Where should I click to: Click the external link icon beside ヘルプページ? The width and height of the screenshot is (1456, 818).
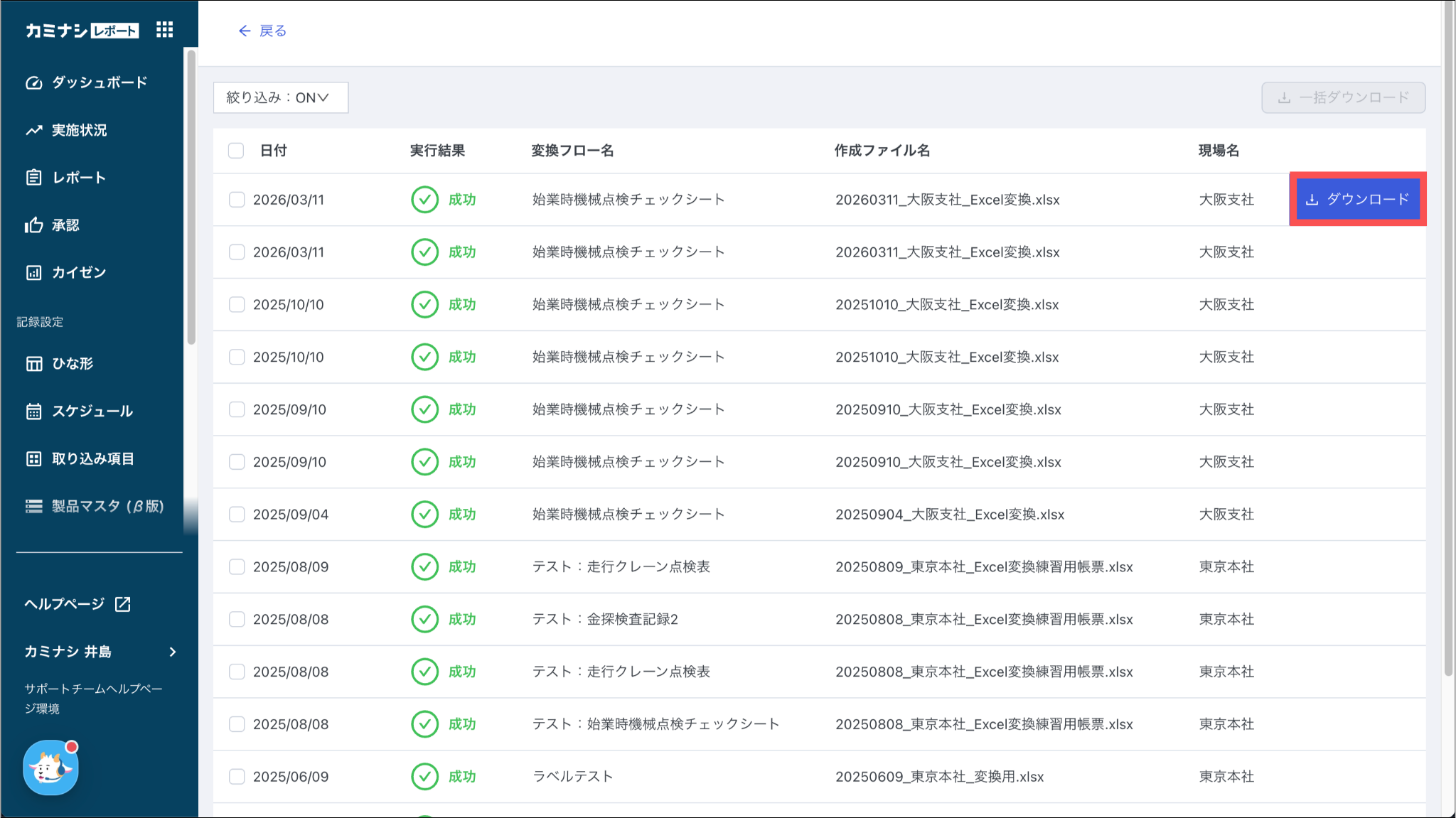pyautogui.click(x=123, y=604)
